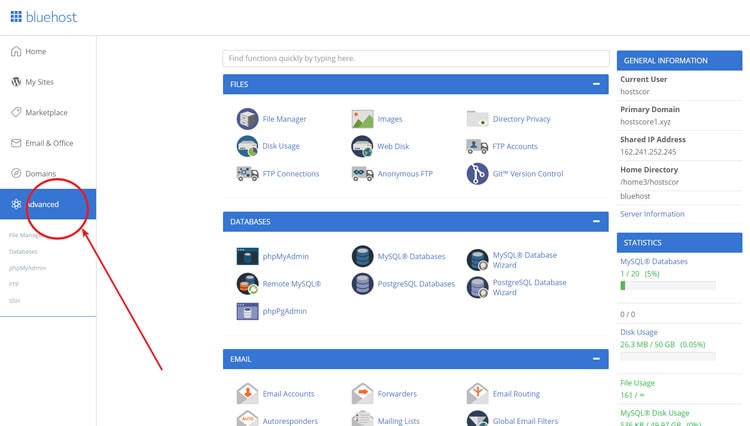The height and width of the screenshot is (426, 750).
Task: Click the /home3/hostscor directory text
Action: [x=649, y=182]
